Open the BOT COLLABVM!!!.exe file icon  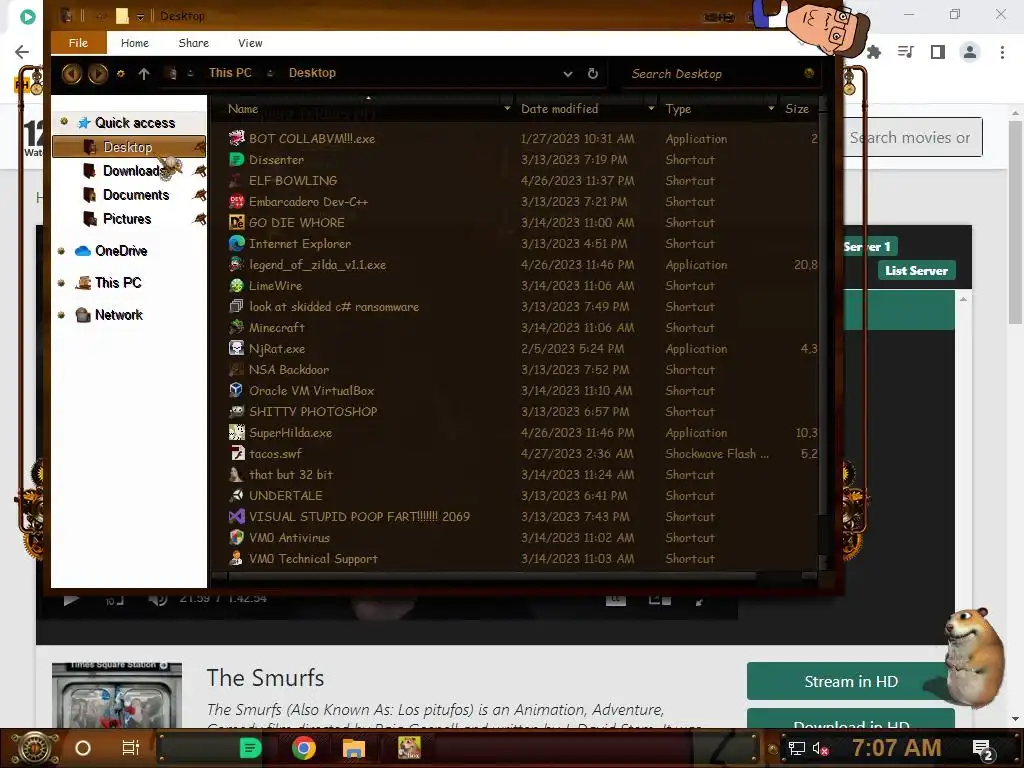click(236, 138)
